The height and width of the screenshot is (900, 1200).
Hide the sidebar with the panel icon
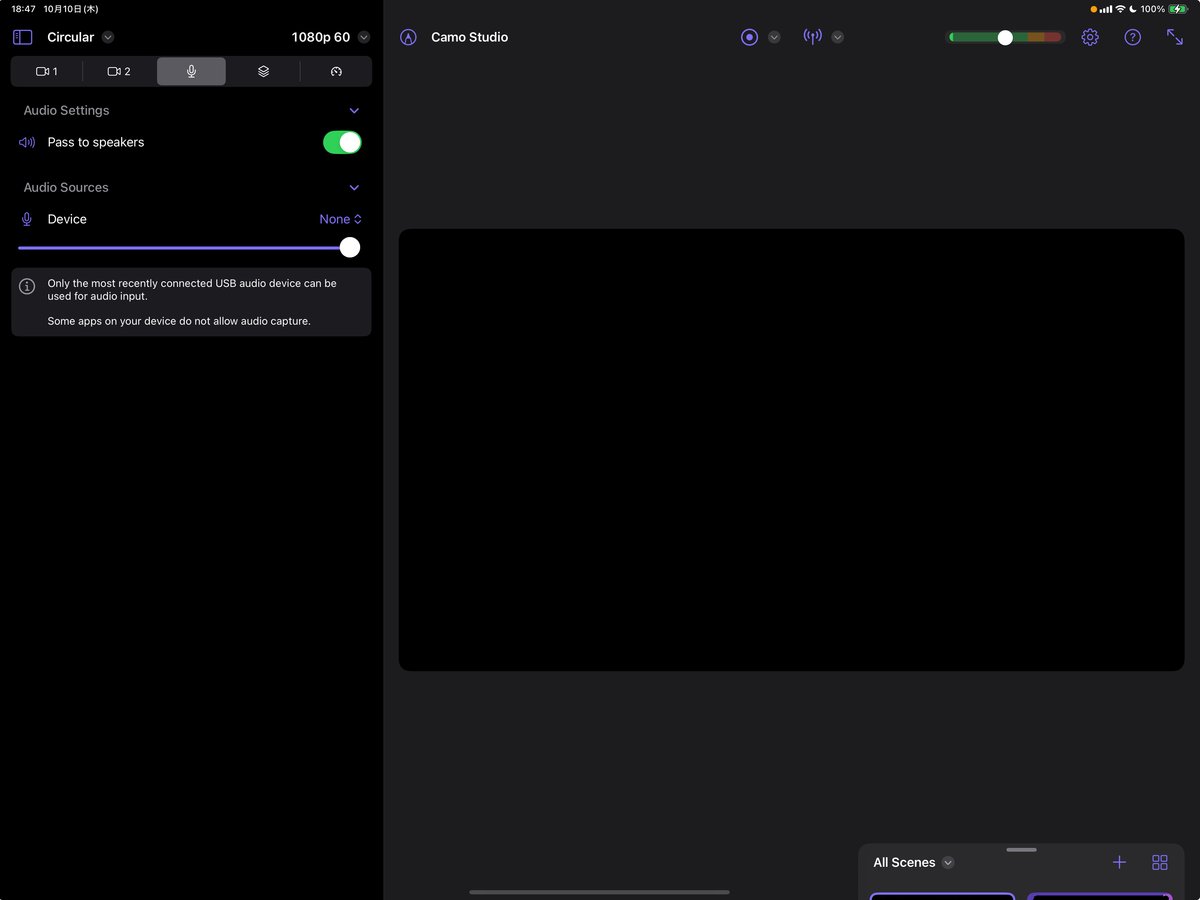click(x=22, y=37)
